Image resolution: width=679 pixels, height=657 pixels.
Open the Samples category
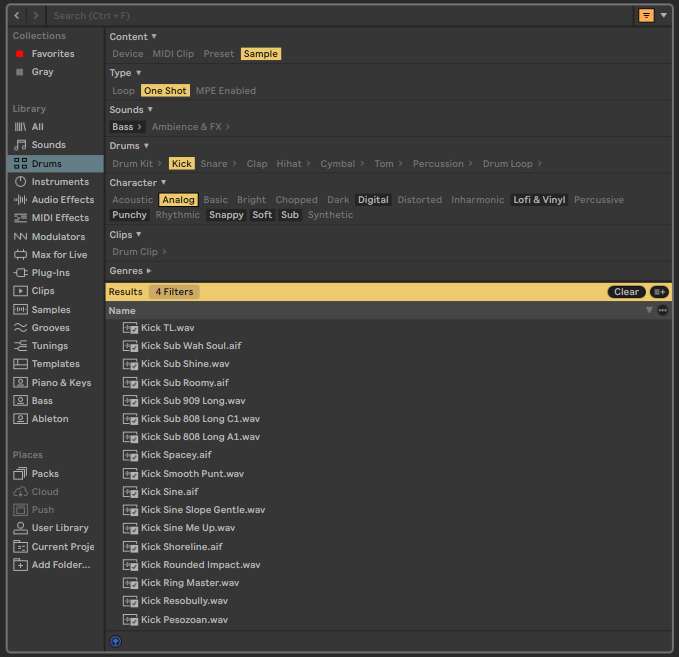pyautogui.click(x=42, y=310)
